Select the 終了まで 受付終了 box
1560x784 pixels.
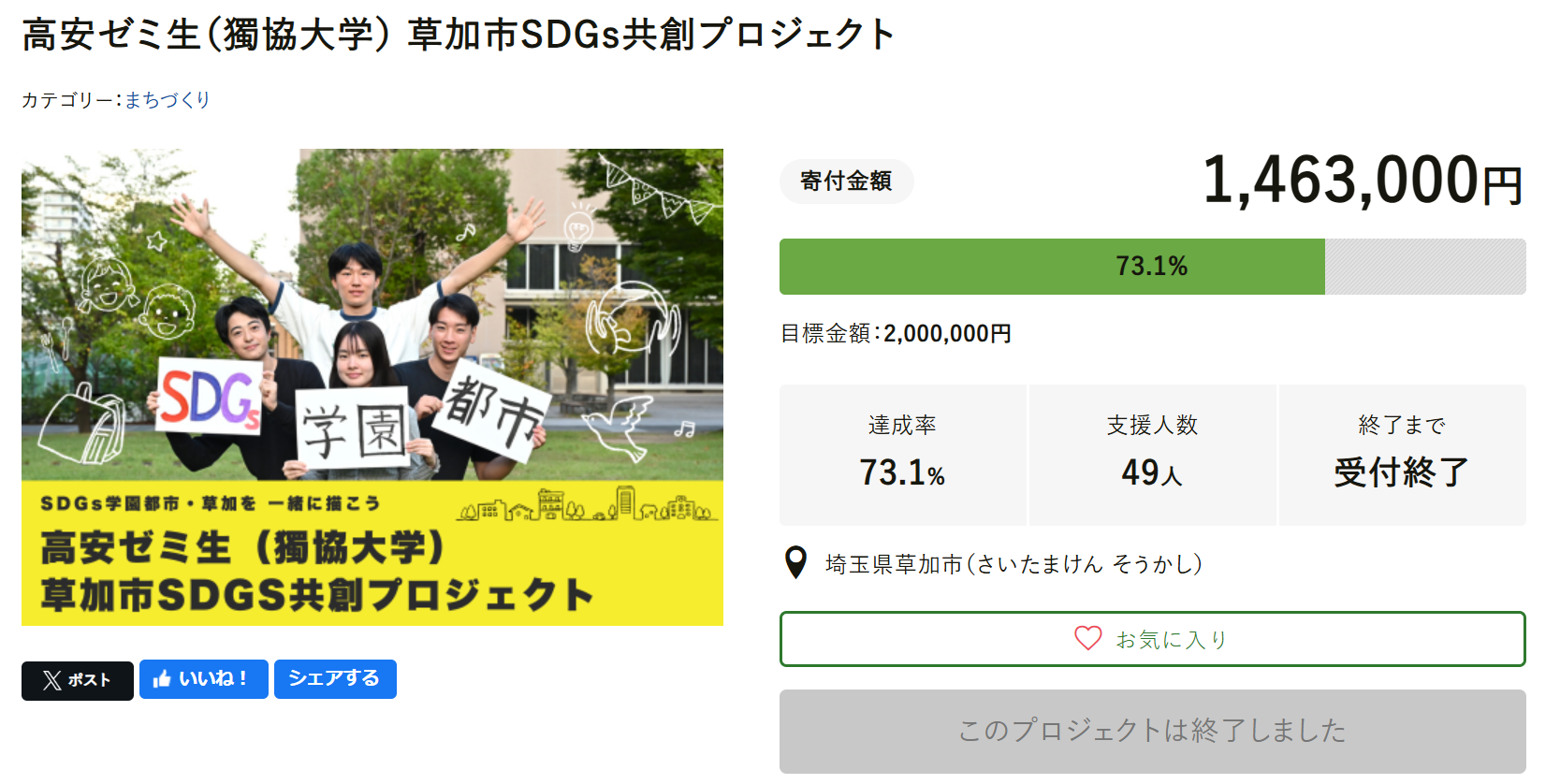pos(1401,455)
